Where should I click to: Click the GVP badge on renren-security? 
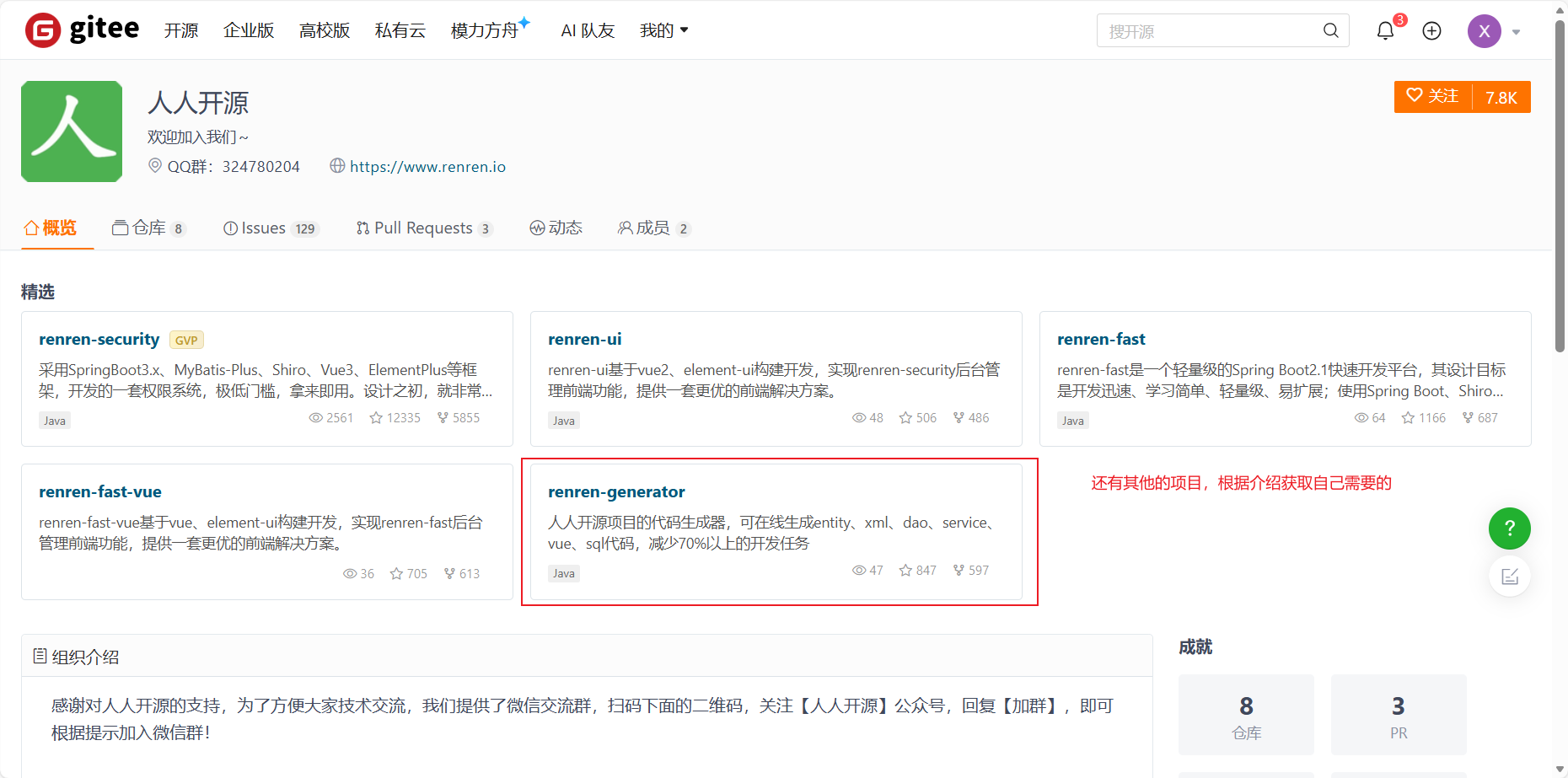pyautogui.click(x=186, y=340)
